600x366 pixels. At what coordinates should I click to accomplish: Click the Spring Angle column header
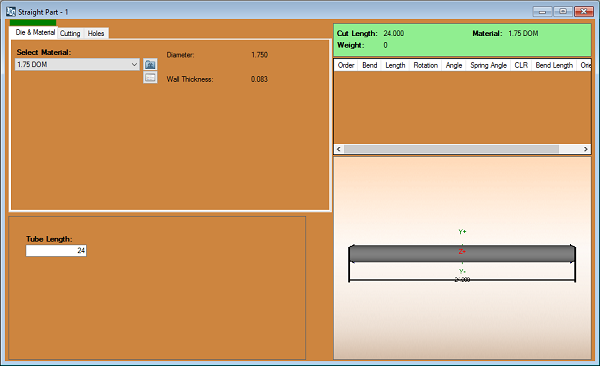click(488, 65)
